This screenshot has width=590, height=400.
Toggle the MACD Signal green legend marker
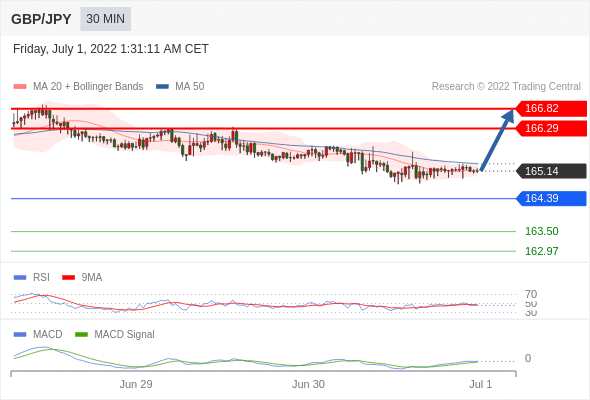click(x=81, y=335)
